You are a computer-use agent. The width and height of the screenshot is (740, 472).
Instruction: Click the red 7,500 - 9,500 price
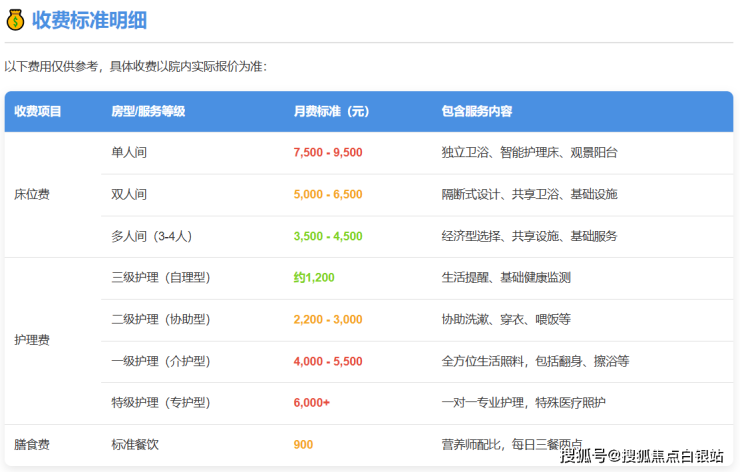(328, 152)
